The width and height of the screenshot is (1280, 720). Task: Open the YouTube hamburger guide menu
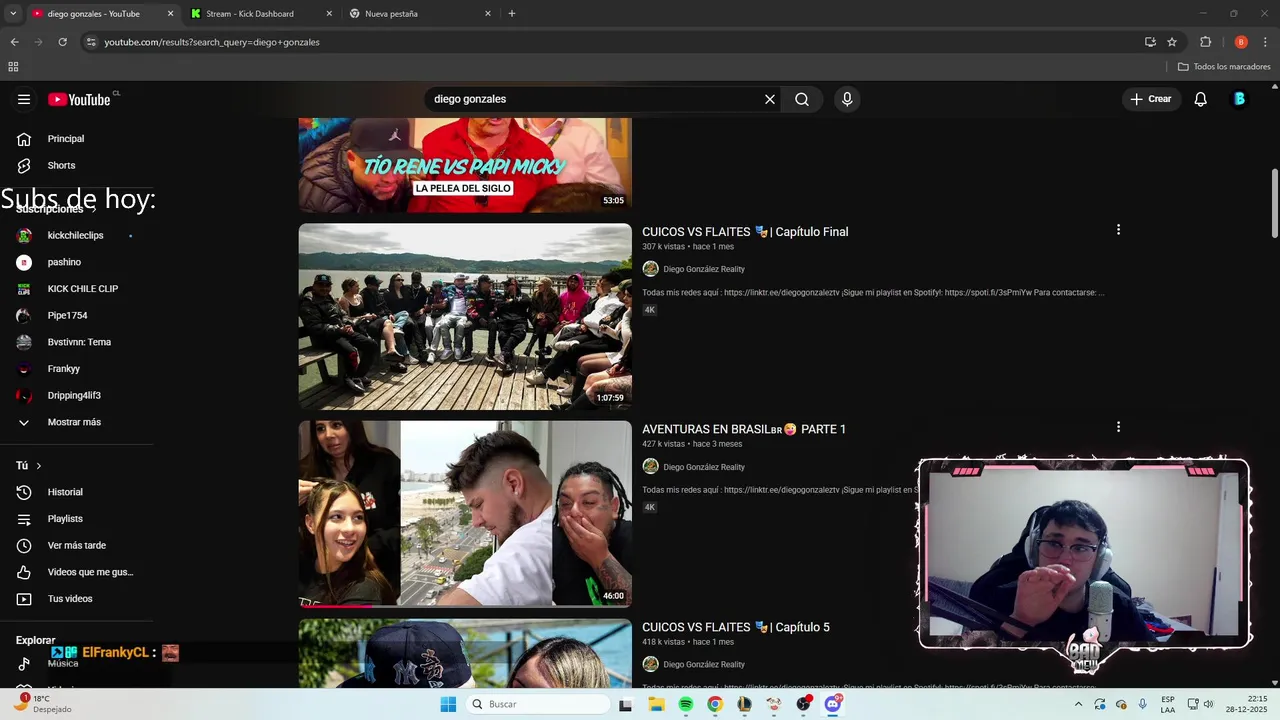point(24,99)
